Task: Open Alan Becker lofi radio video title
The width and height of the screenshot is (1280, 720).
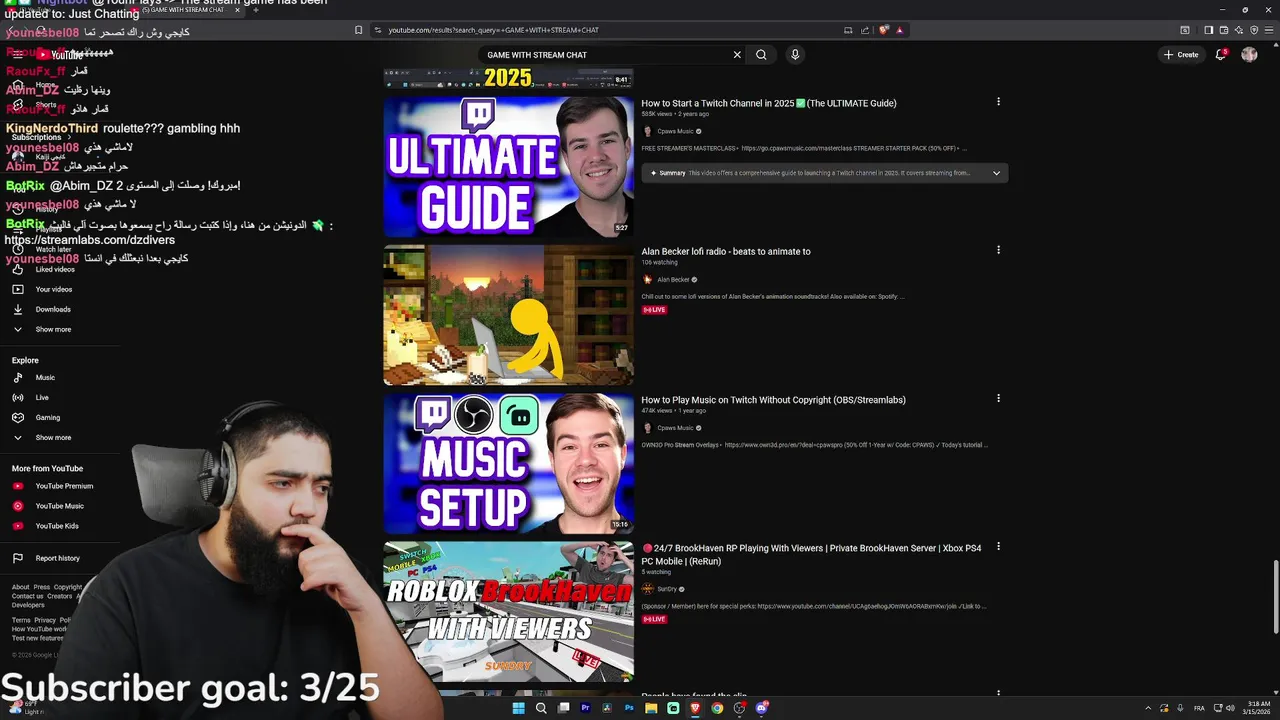Action: point(726,251)
